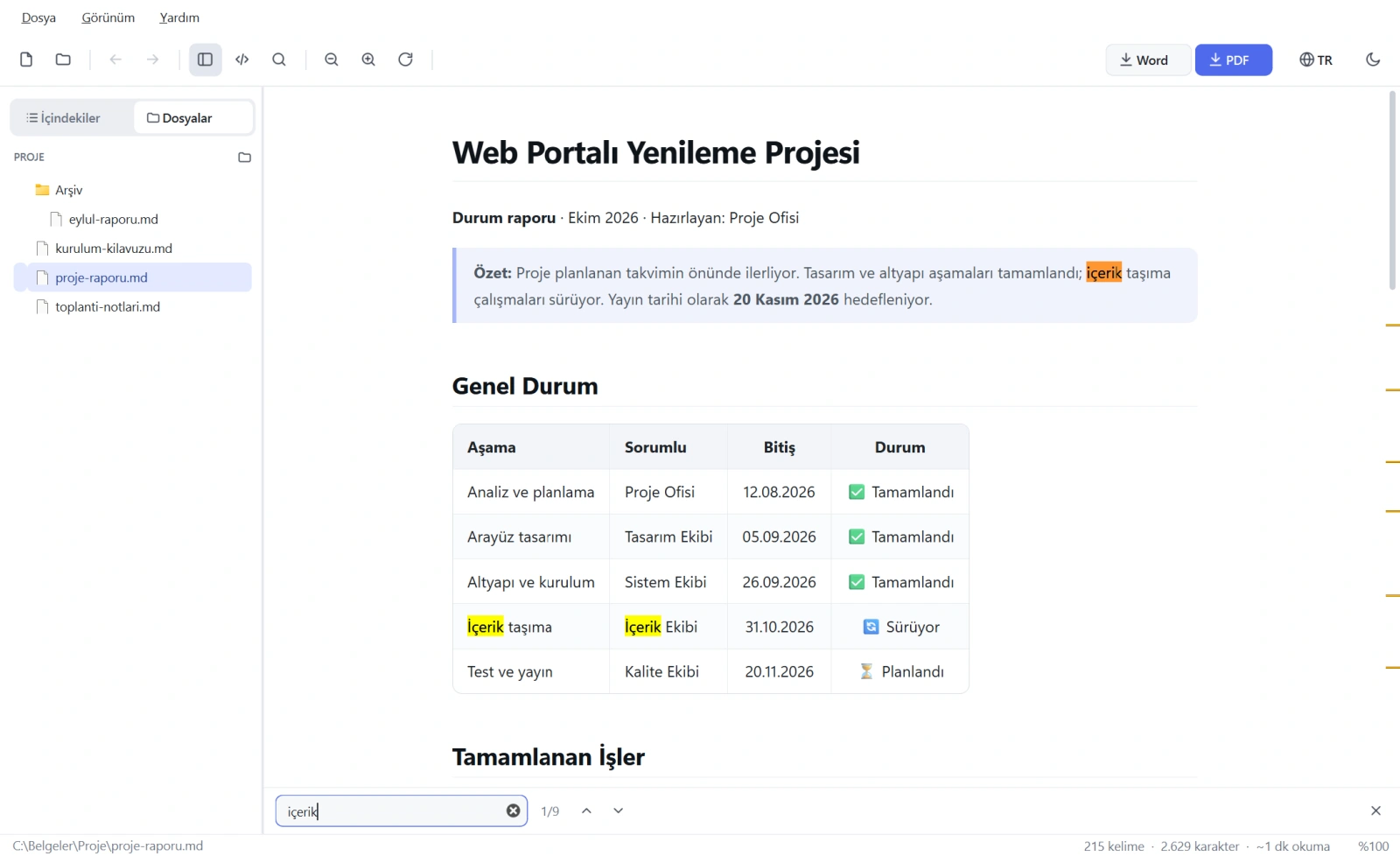Jump to the previous search match
The image size is (1400, 856).
587,811
